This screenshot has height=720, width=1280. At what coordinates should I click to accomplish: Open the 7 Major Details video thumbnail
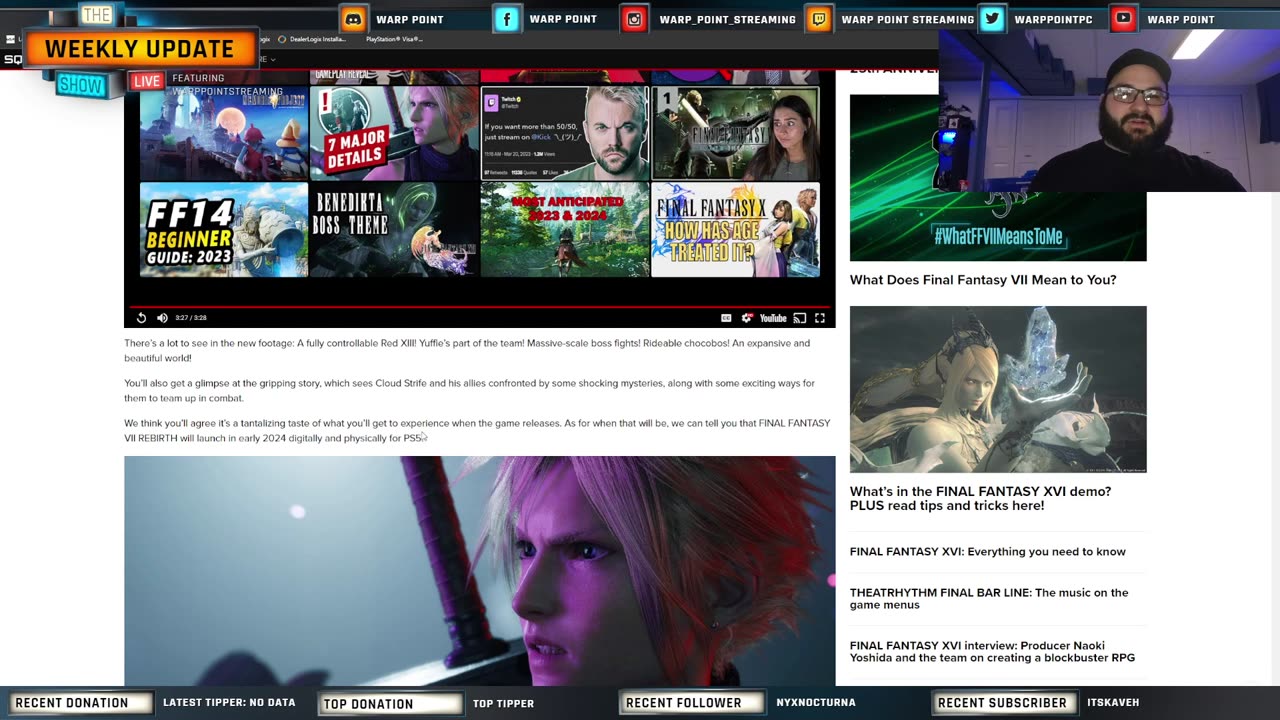click(x=394, y=133)
